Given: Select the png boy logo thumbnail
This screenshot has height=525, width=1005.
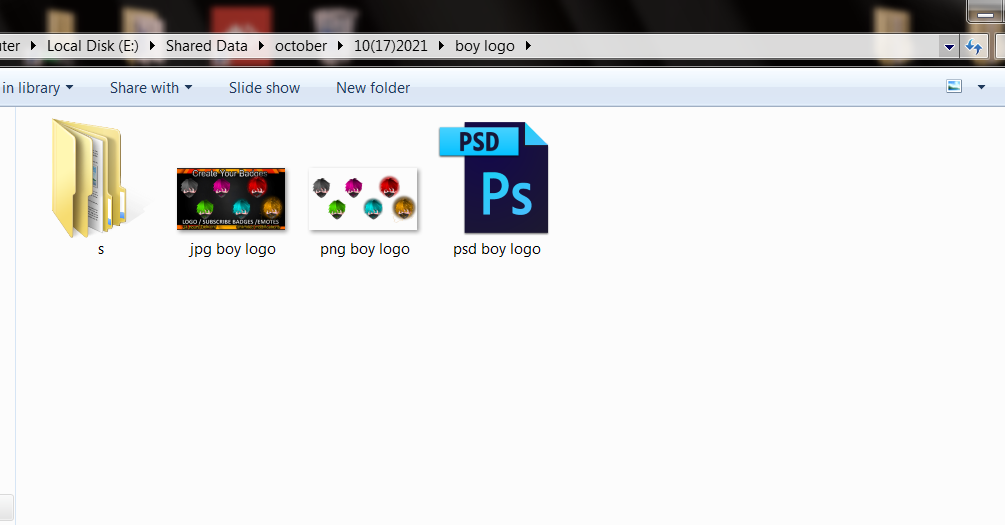Looking at the screenshot, I should tap(363, 199).
